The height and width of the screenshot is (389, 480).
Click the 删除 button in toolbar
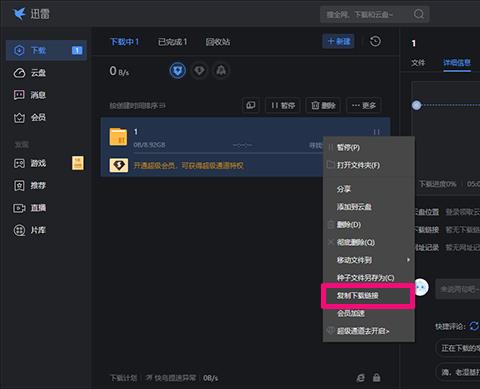coord(323,105)
